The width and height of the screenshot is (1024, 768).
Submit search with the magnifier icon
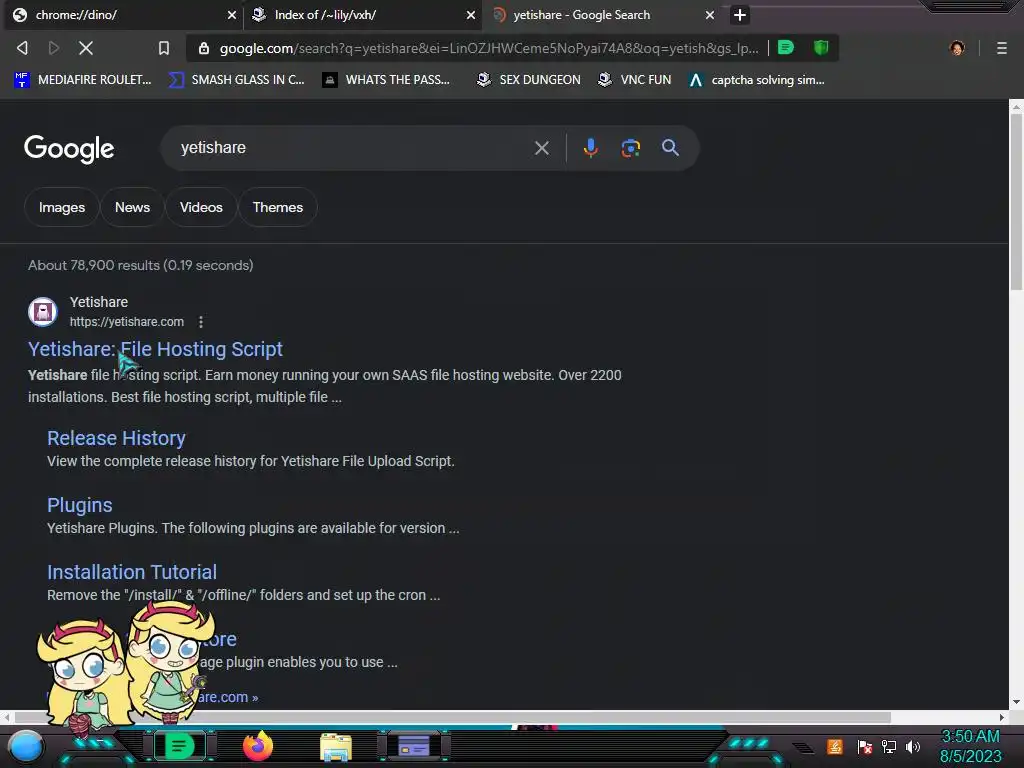tap(670, 148)
